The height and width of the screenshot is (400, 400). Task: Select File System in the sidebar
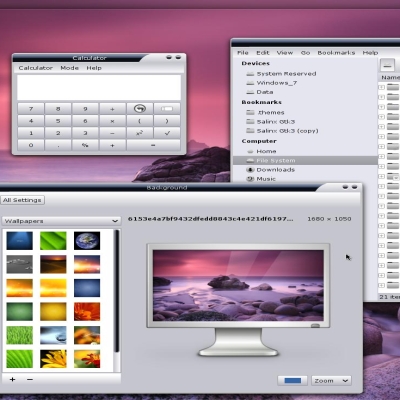305,161
